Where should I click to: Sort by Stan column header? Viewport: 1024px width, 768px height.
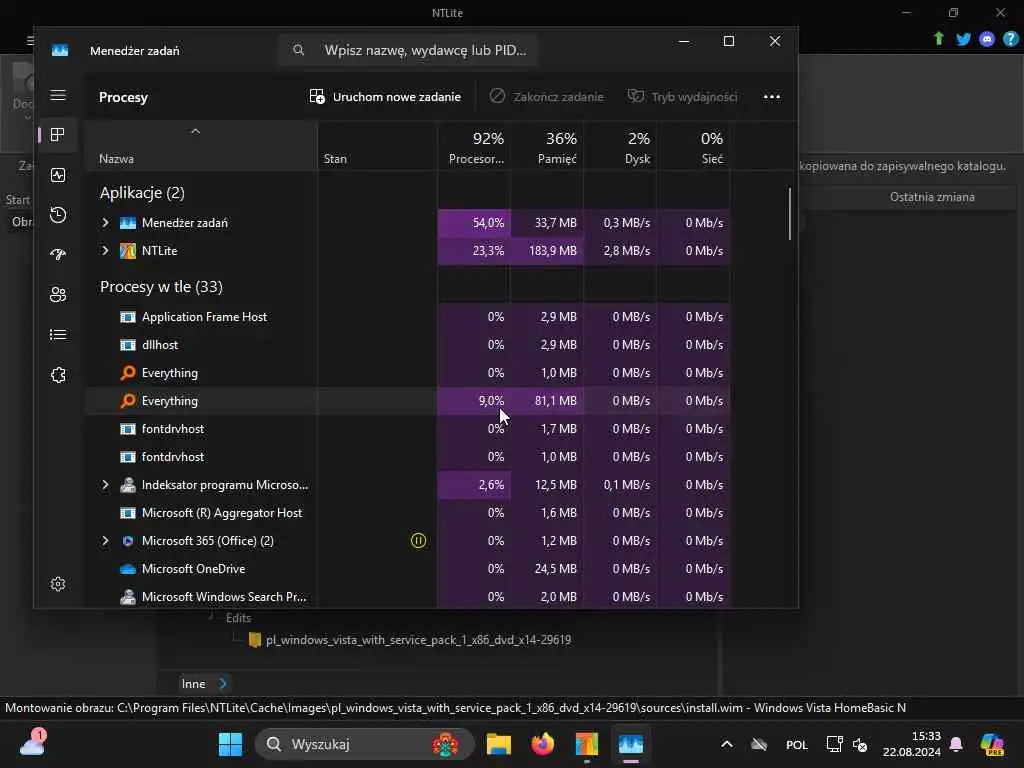pyautogui.click(x=377, y=148)
